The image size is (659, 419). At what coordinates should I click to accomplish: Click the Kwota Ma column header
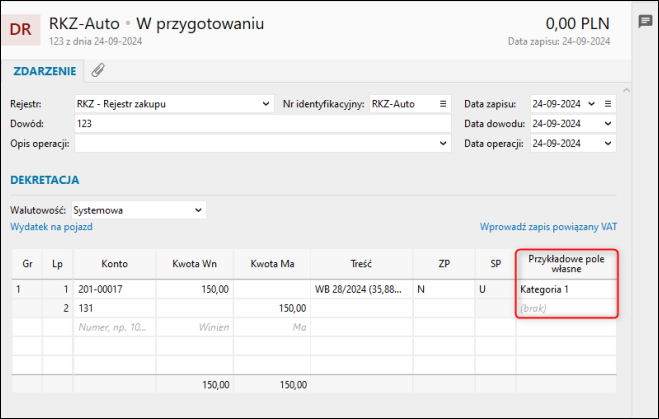click(x=272, y=264)
